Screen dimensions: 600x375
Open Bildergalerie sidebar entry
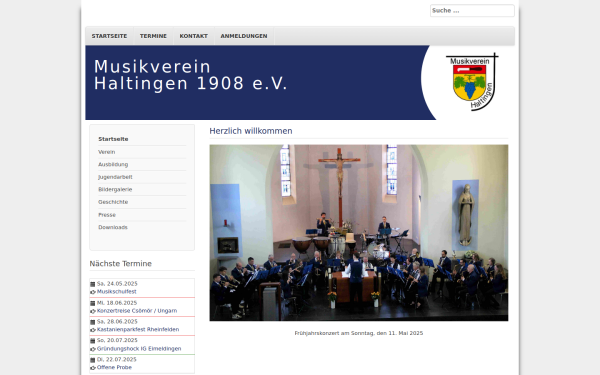115,189
